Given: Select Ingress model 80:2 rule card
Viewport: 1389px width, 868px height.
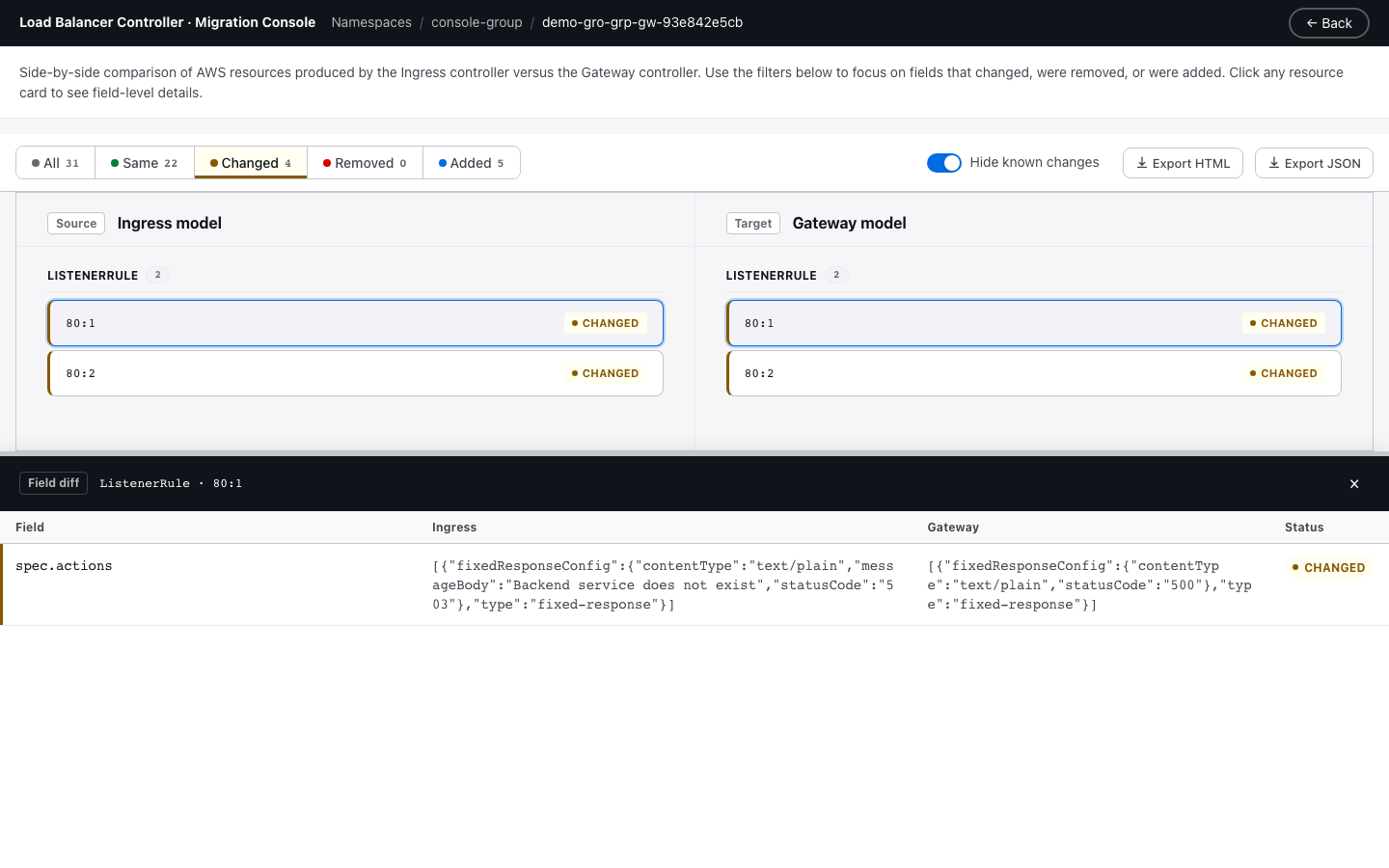Looking at the screenshot, I should click(355, 373).
